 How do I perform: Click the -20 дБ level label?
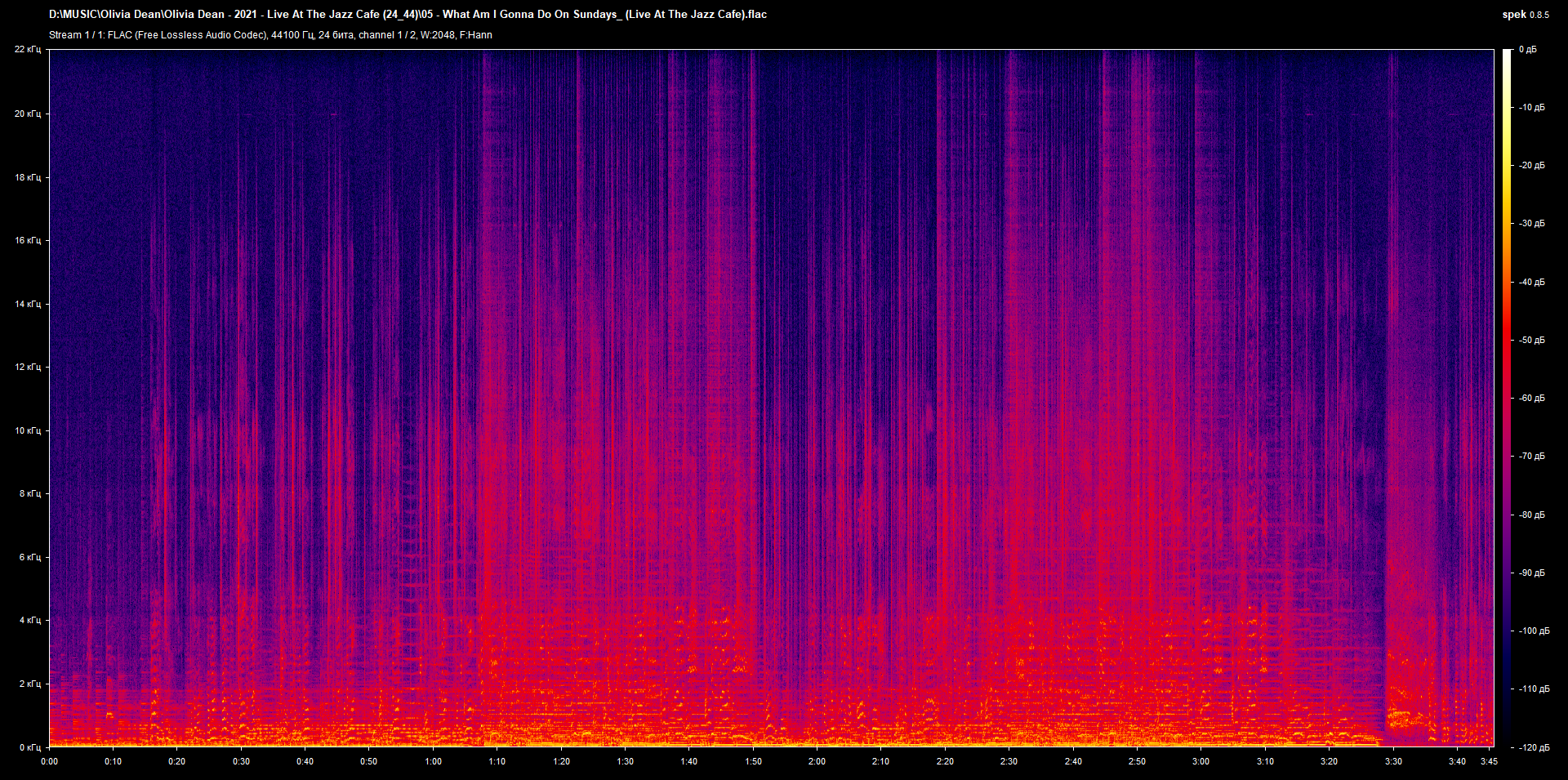(x=1531, y=166)
